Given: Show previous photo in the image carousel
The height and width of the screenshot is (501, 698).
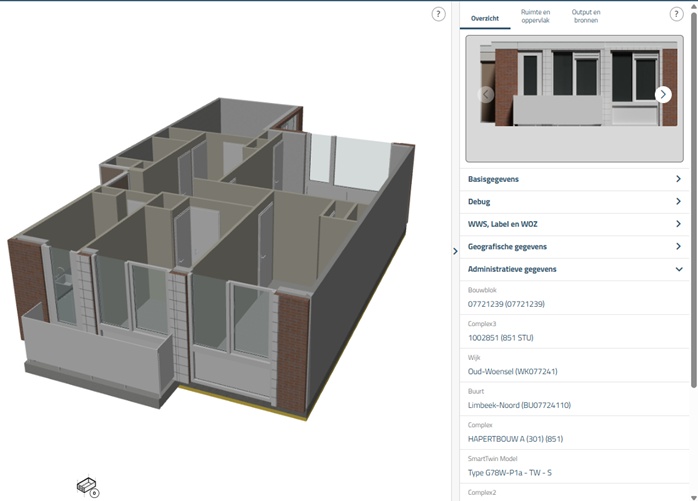Looking at the screenshot, I should [x=487, y=94].
